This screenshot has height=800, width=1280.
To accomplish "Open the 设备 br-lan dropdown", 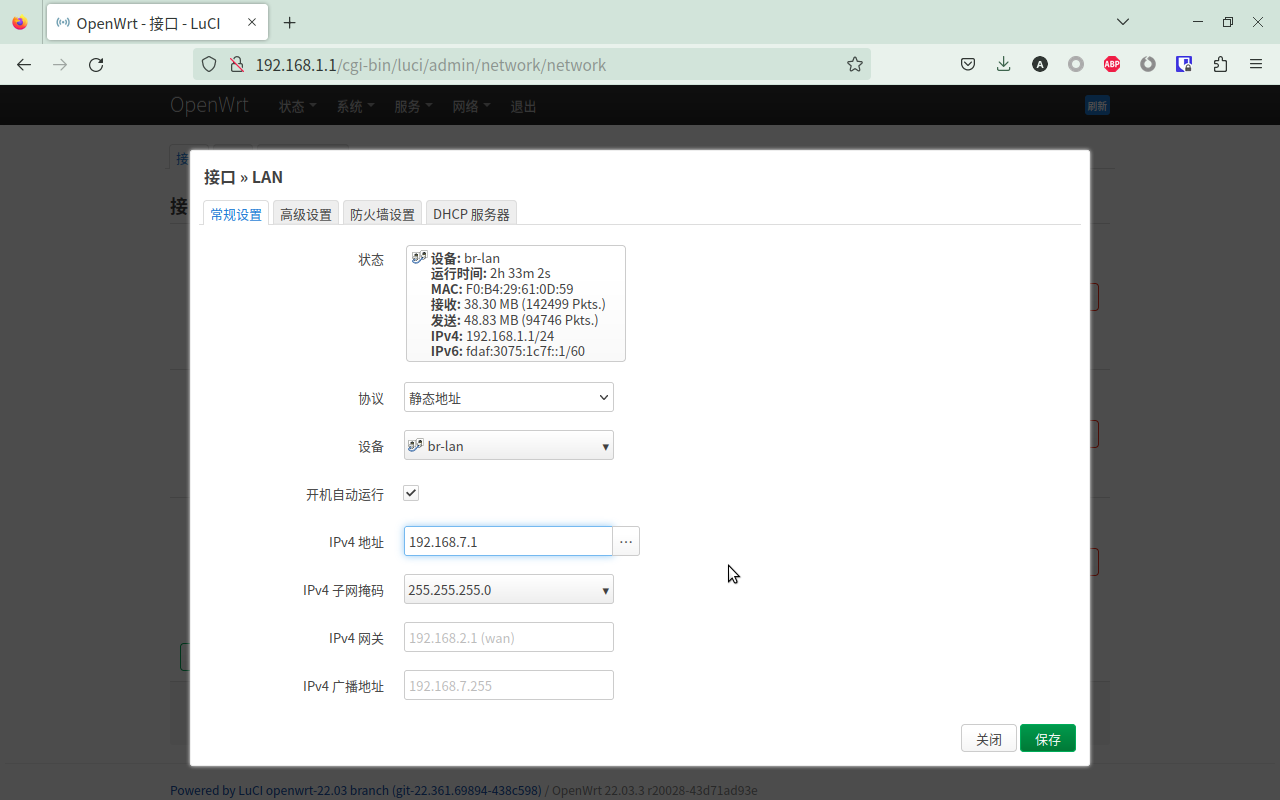I will [509, 445].
